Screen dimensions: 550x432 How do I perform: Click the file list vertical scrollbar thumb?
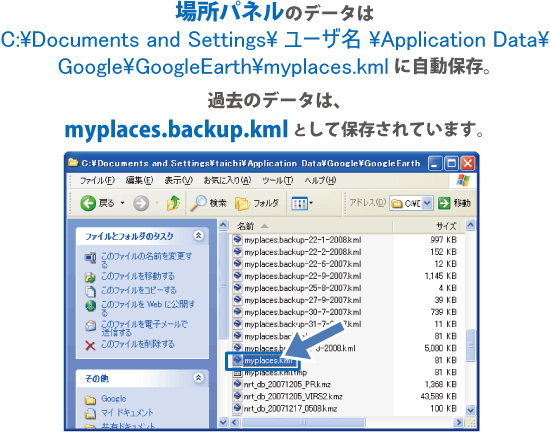click(470, 345)
